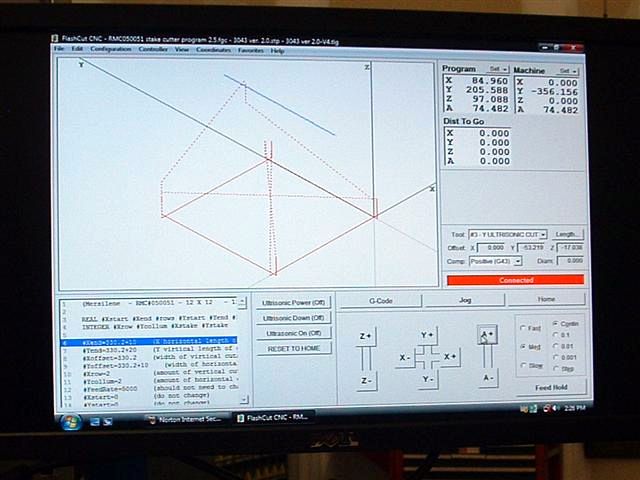Open the Controller menu
The width and height of the screenshot is (640, 480).
pyautogui.click(x=153, y=49)
